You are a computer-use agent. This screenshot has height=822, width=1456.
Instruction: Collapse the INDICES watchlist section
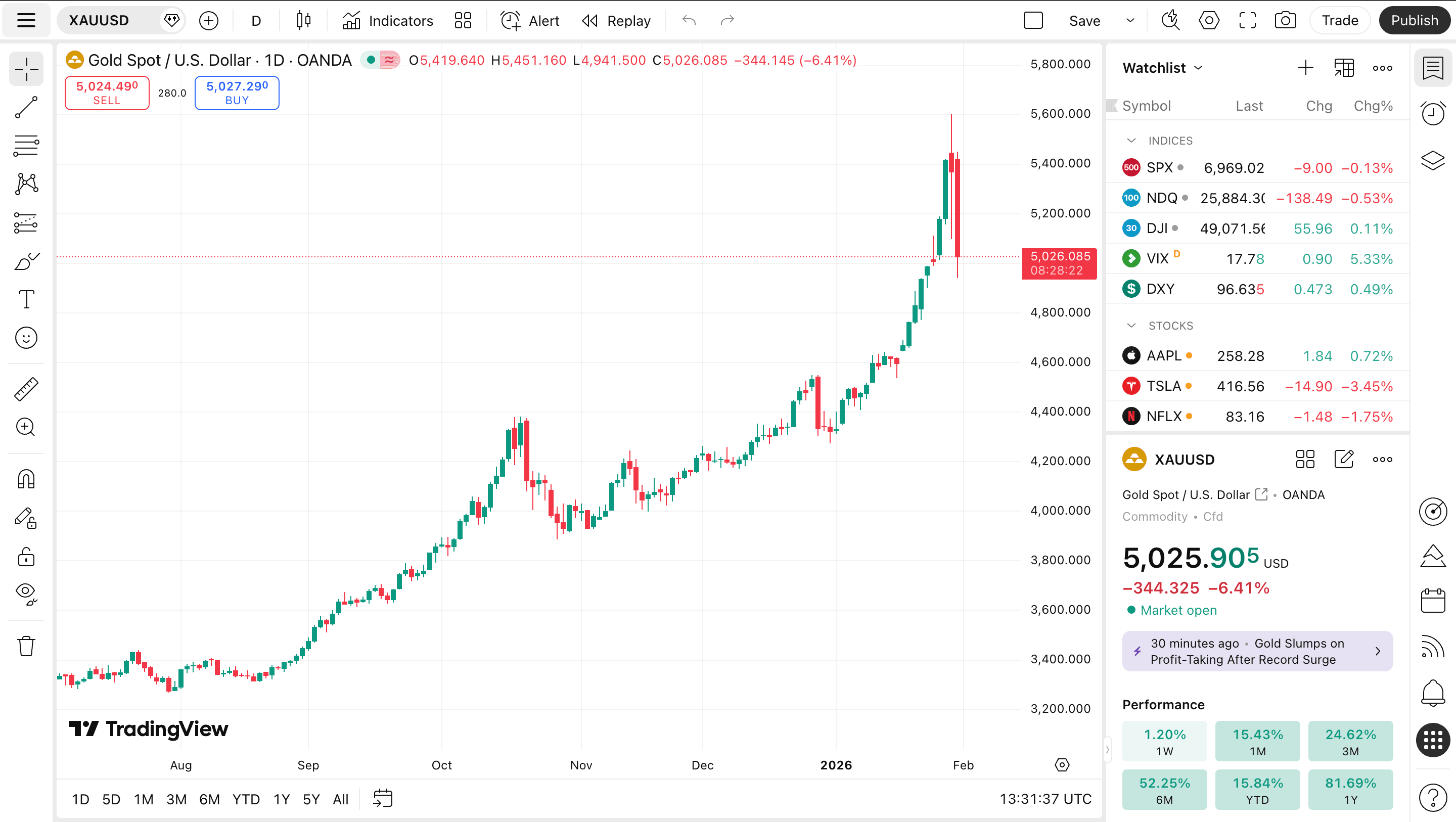(x=1132, y=140)
